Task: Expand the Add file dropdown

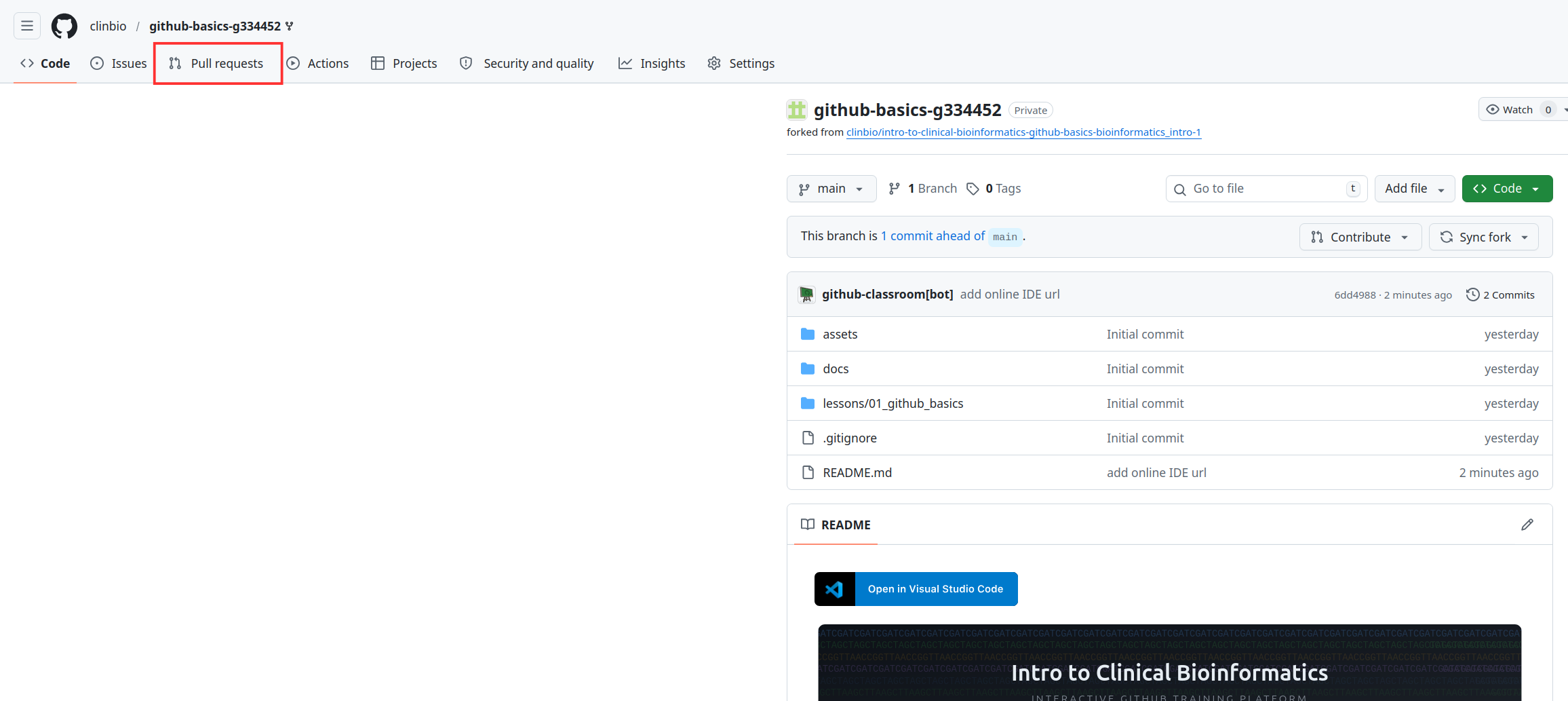Action: click(x=1415, y=189)
